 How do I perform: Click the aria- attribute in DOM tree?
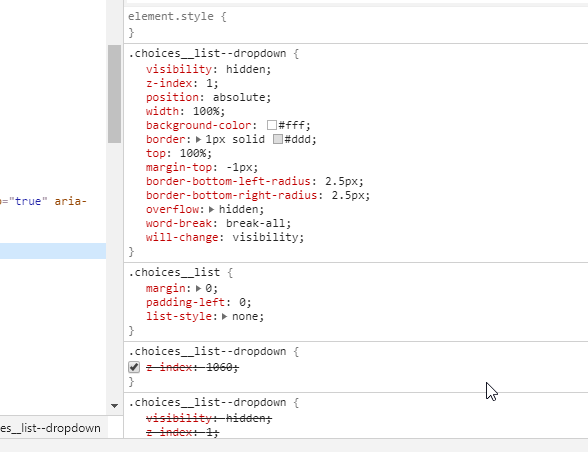(70, 201)
